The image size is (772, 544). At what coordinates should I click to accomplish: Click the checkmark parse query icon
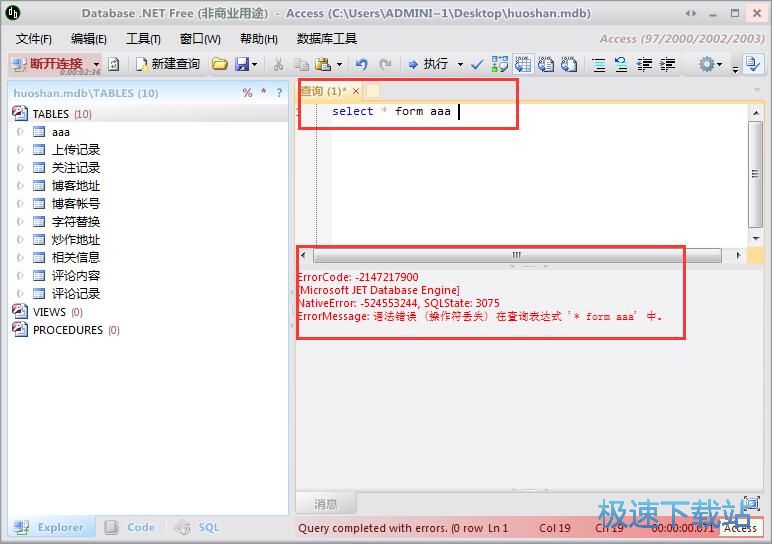point(477,64)
